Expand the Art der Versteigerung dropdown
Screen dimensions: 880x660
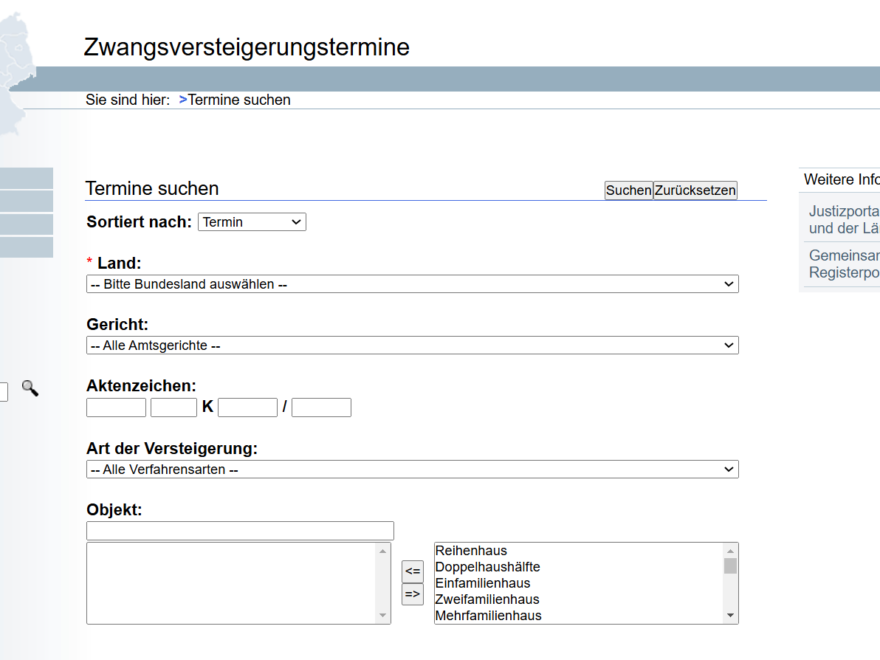coord(412,469)
